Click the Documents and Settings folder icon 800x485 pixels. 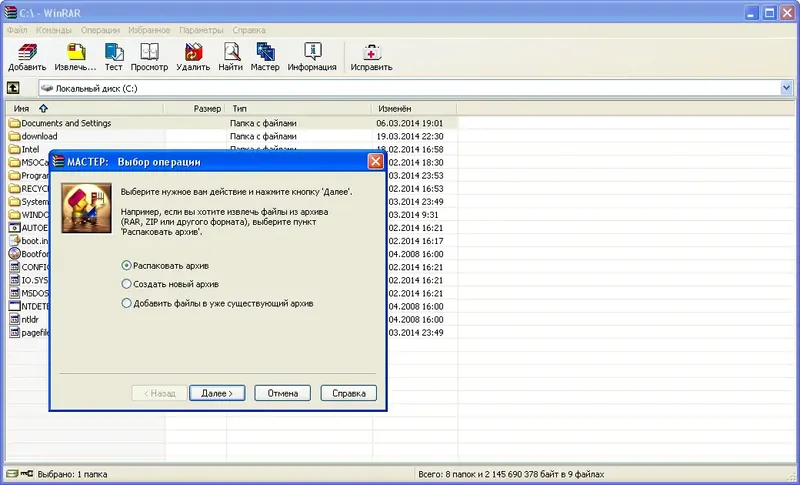pos(14,123)
